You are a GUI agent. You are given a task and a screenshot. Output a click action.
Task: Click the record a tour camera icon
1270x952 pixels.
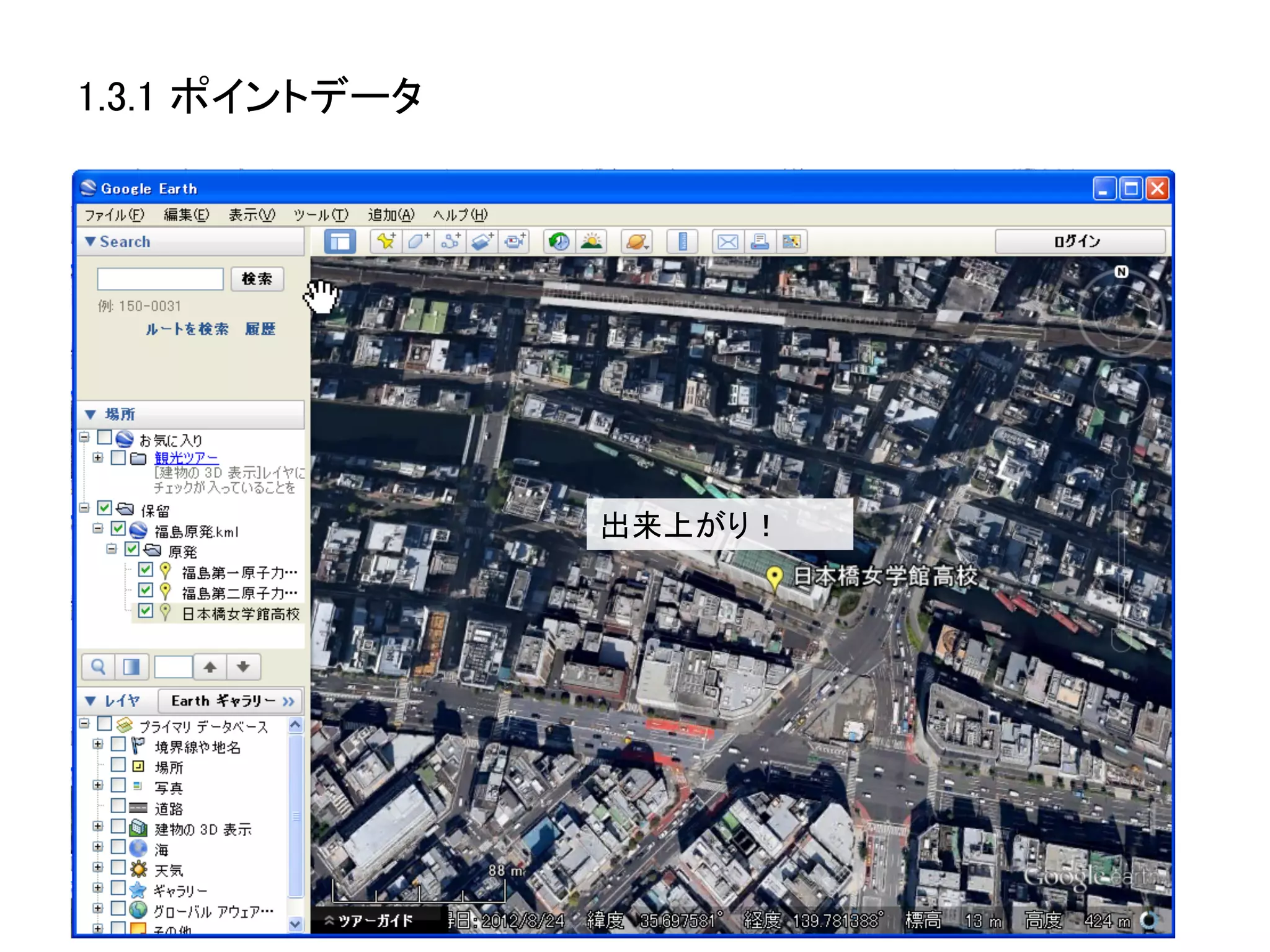pos(514,242)
